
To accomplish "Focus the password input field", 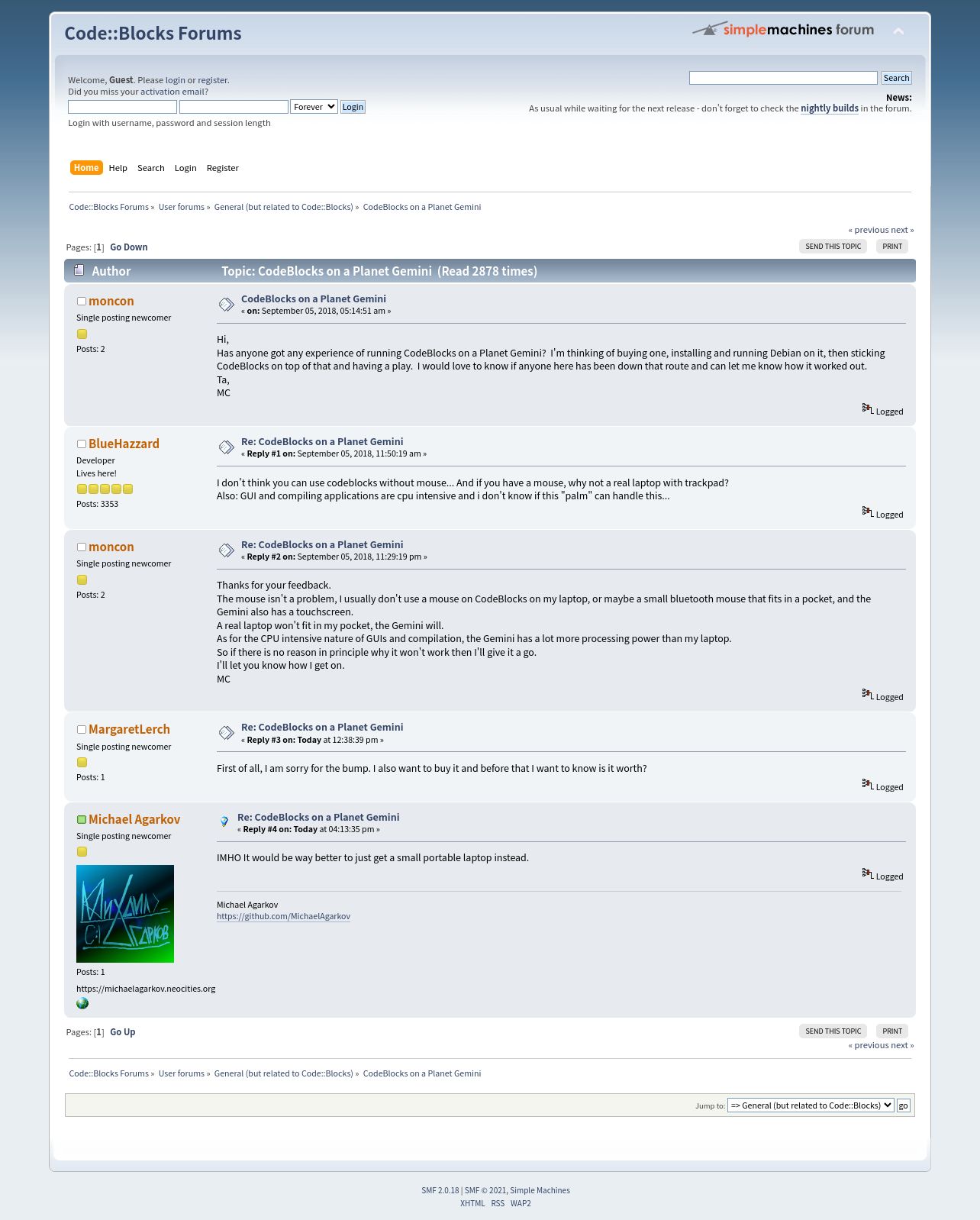I will pyautogui.click(x=234, y=107).
